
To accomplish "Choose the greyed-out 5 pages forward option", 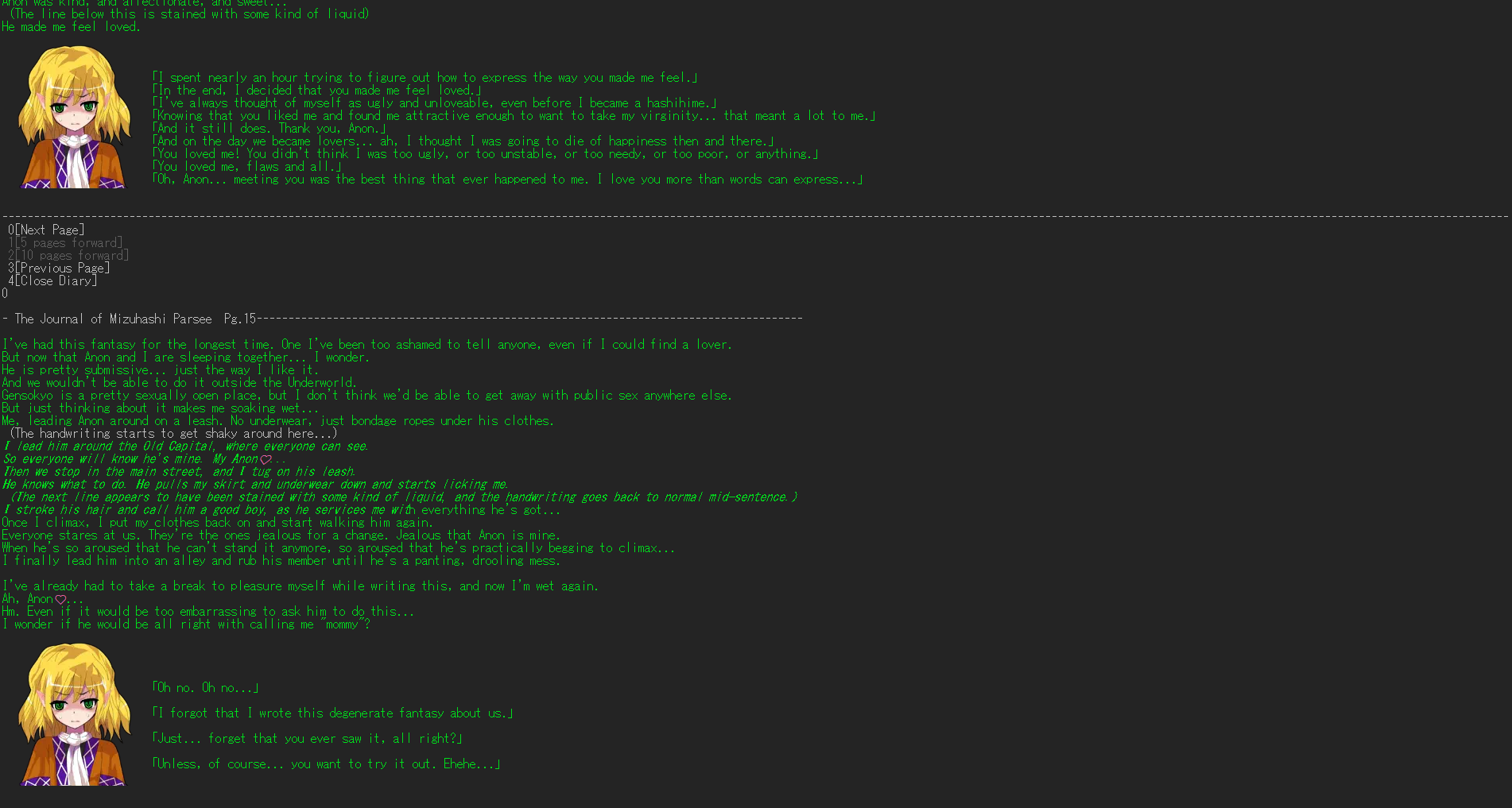I will (65, 242).
